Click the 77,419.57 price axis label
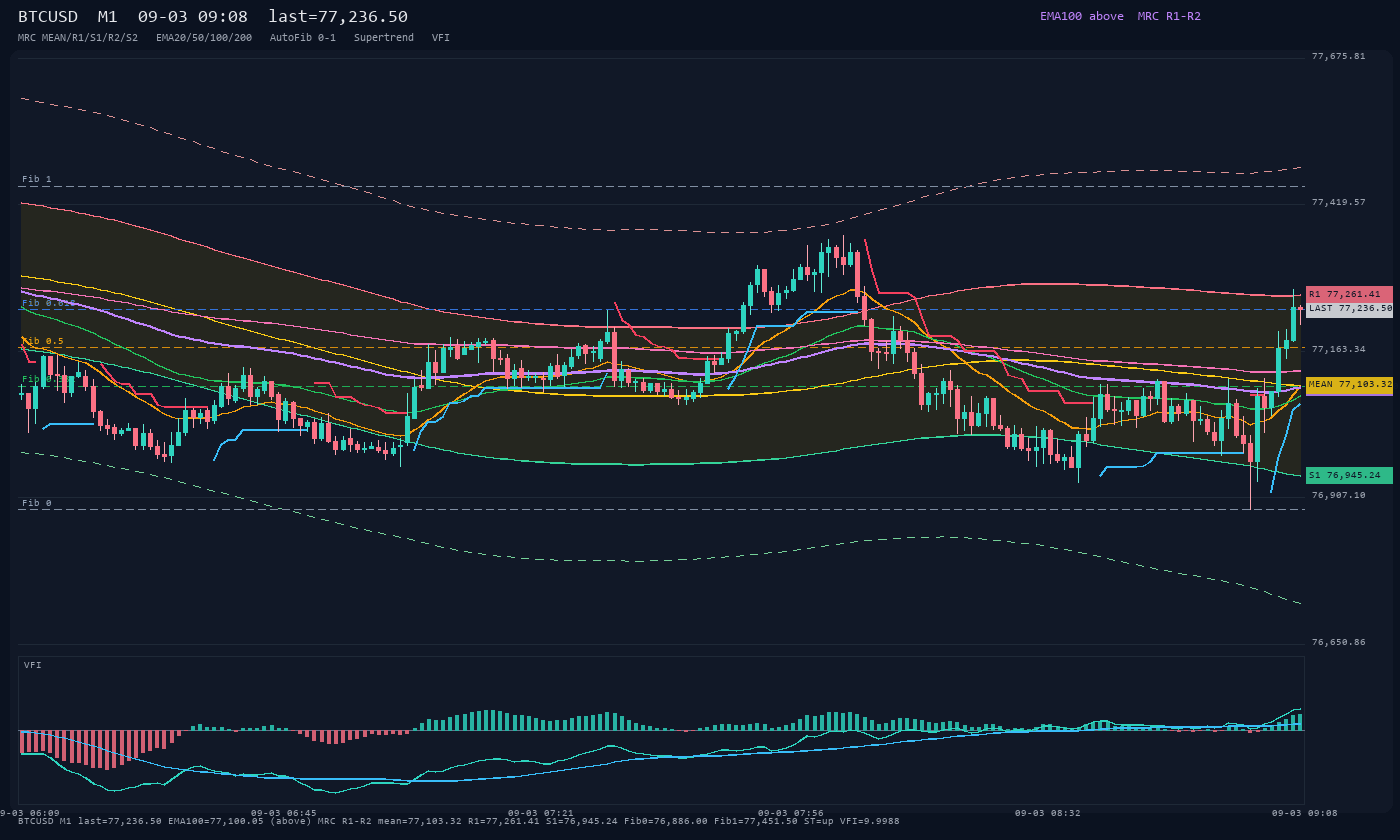The height and width of the screenshot is (840, 1400). tap(1338, 202)
